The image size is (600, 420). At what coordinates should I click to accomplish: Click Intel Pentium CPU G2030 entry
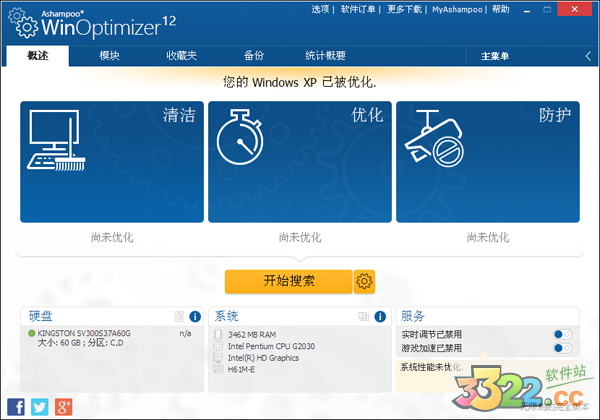coord(271,346)
